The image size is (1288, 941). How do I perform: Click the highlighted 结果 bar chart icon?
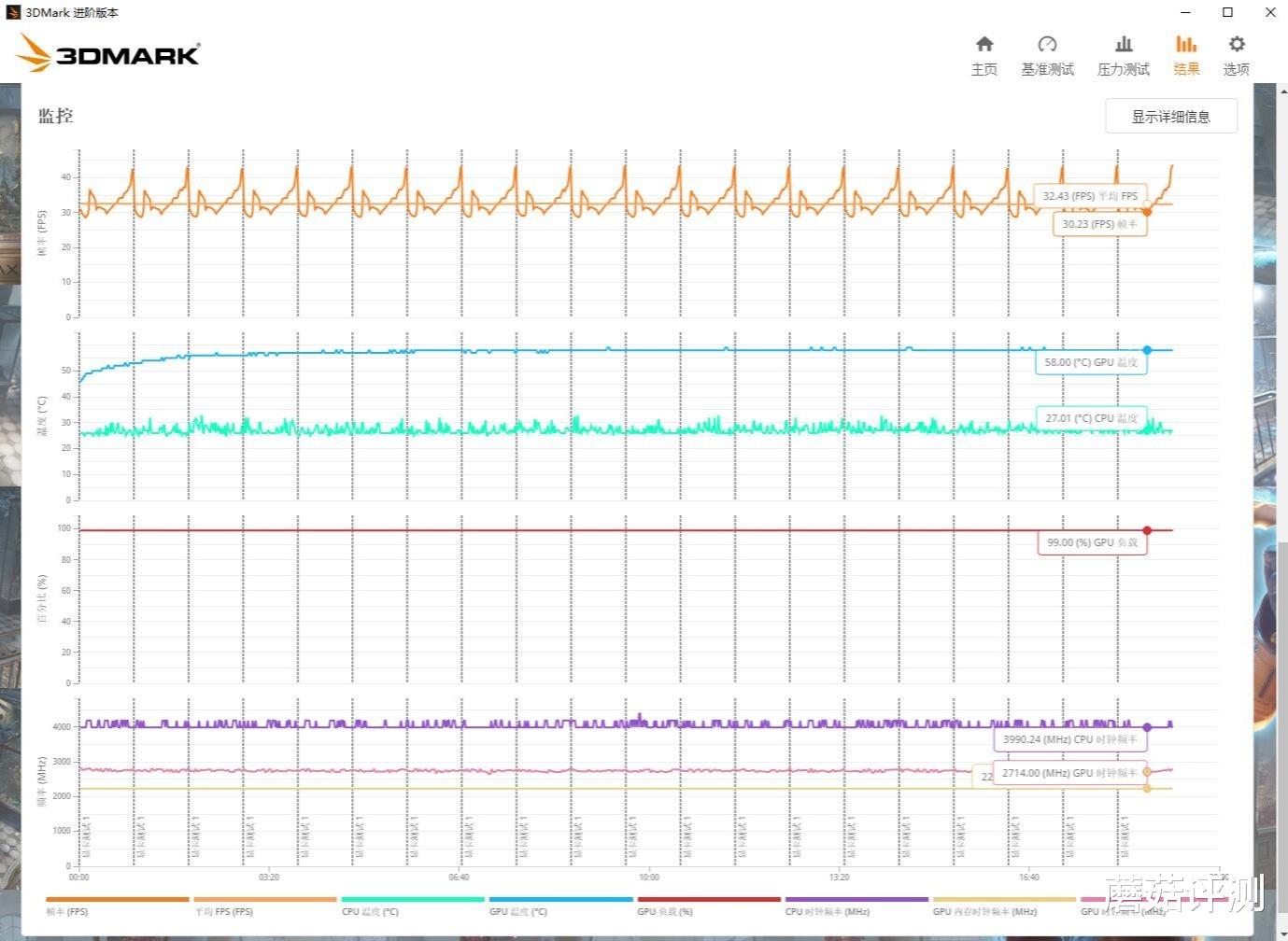tap(1185, 44)
